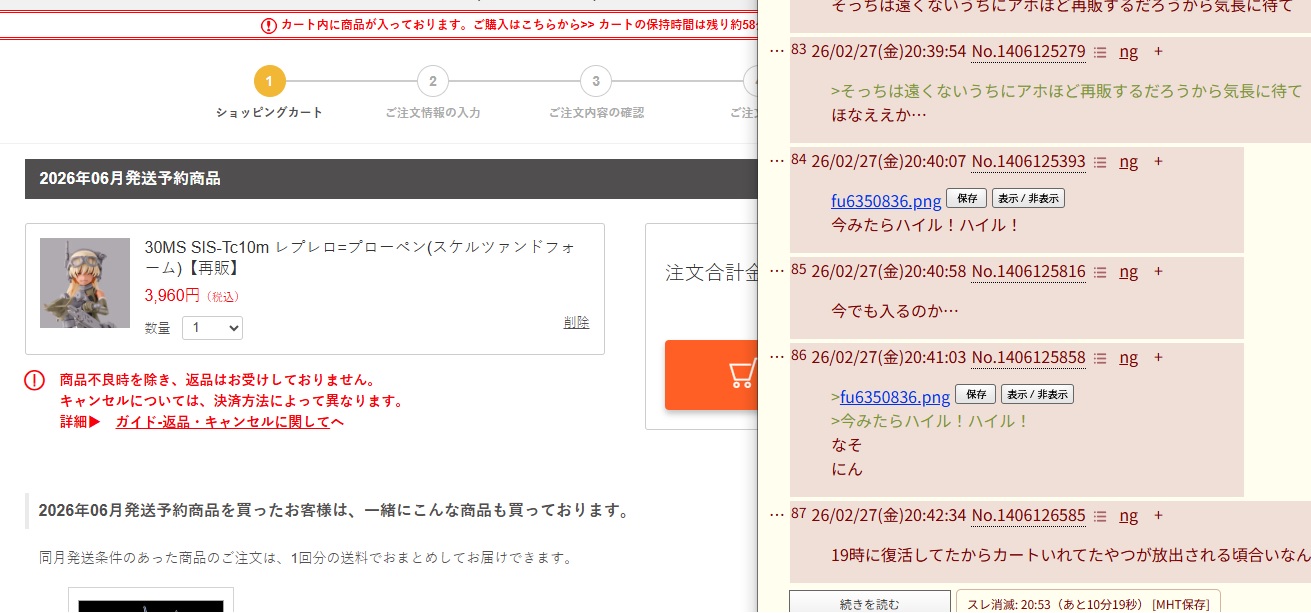
Task: Select step 1 ショッピングカート
Action: pos(269,81)
